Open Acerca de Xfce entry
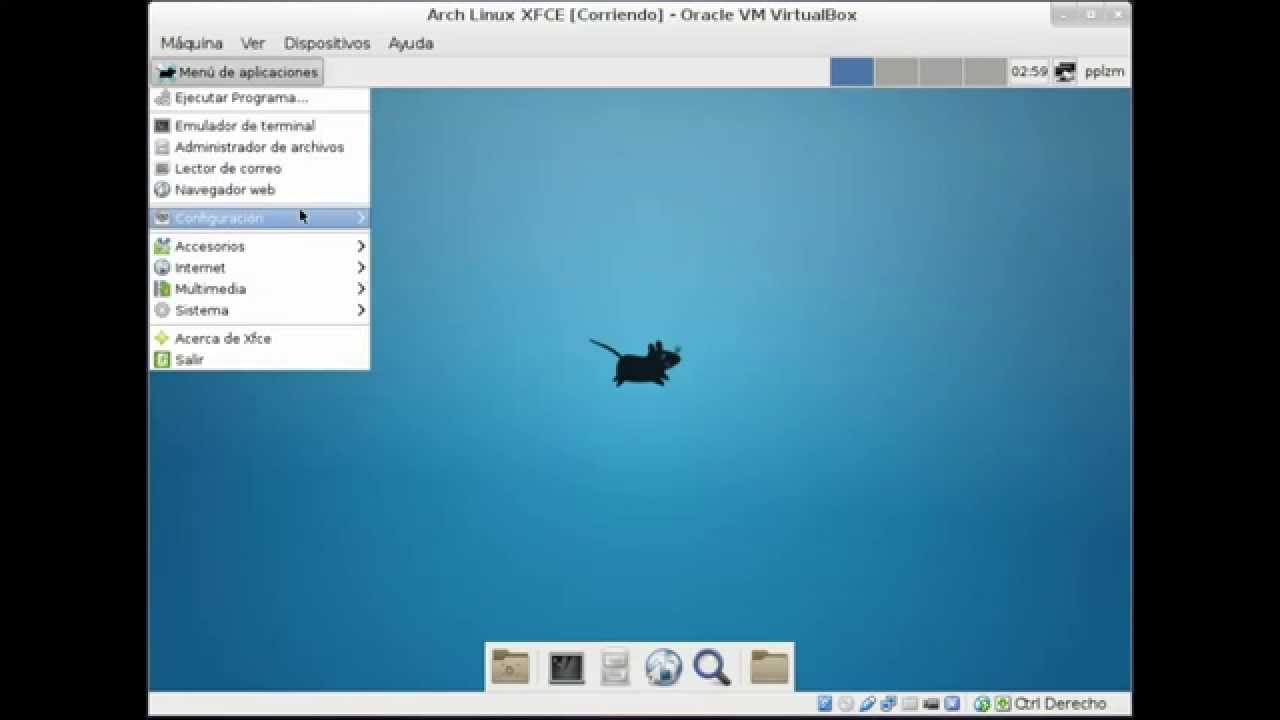The width and height of the screenshot is (1280, 720). 260,339
